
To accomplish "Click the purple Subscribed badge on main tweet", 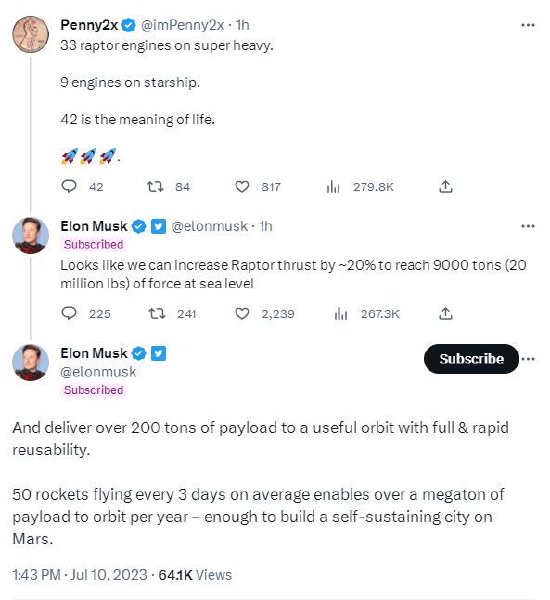I will 93,390.
